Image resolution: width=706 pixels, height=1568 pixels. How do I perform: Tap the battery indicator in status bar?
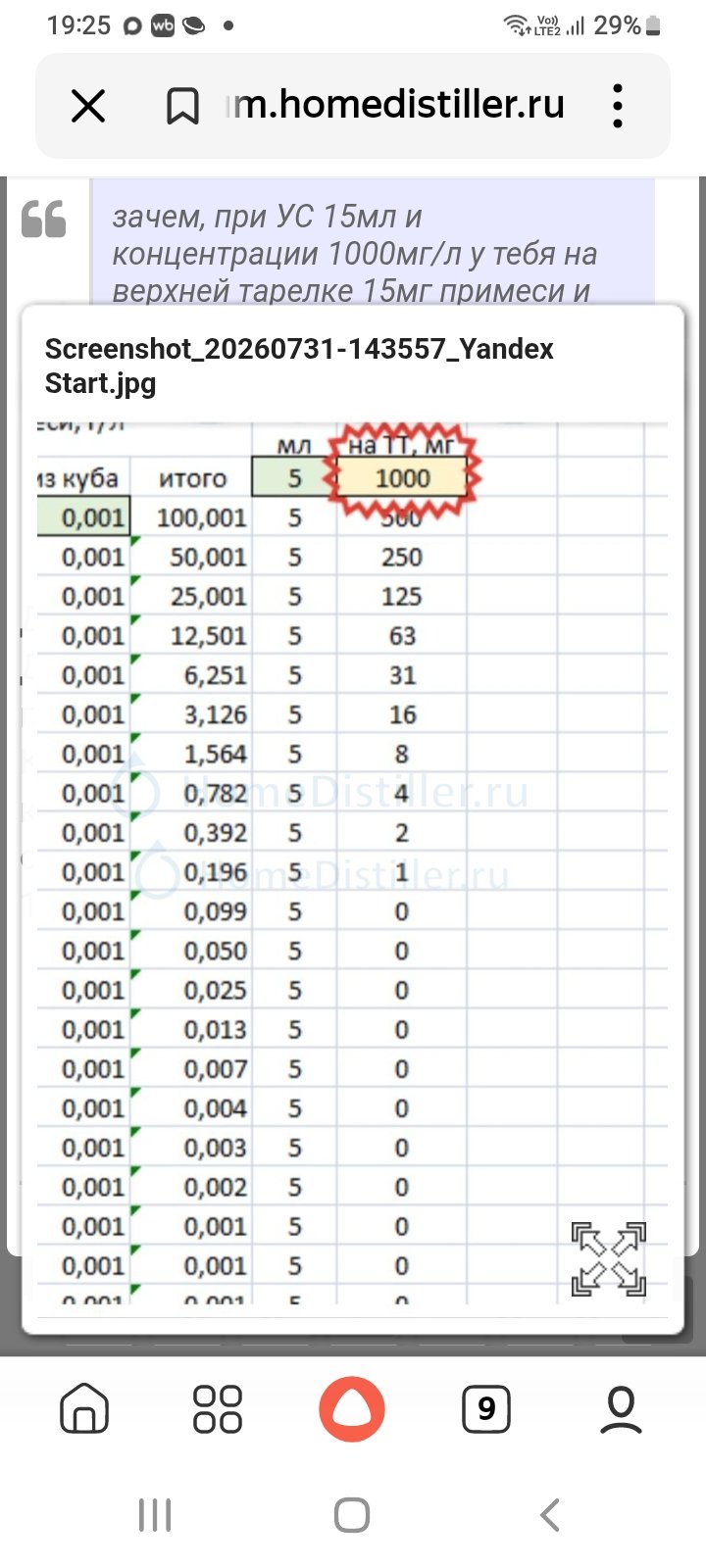click(654, 25)
